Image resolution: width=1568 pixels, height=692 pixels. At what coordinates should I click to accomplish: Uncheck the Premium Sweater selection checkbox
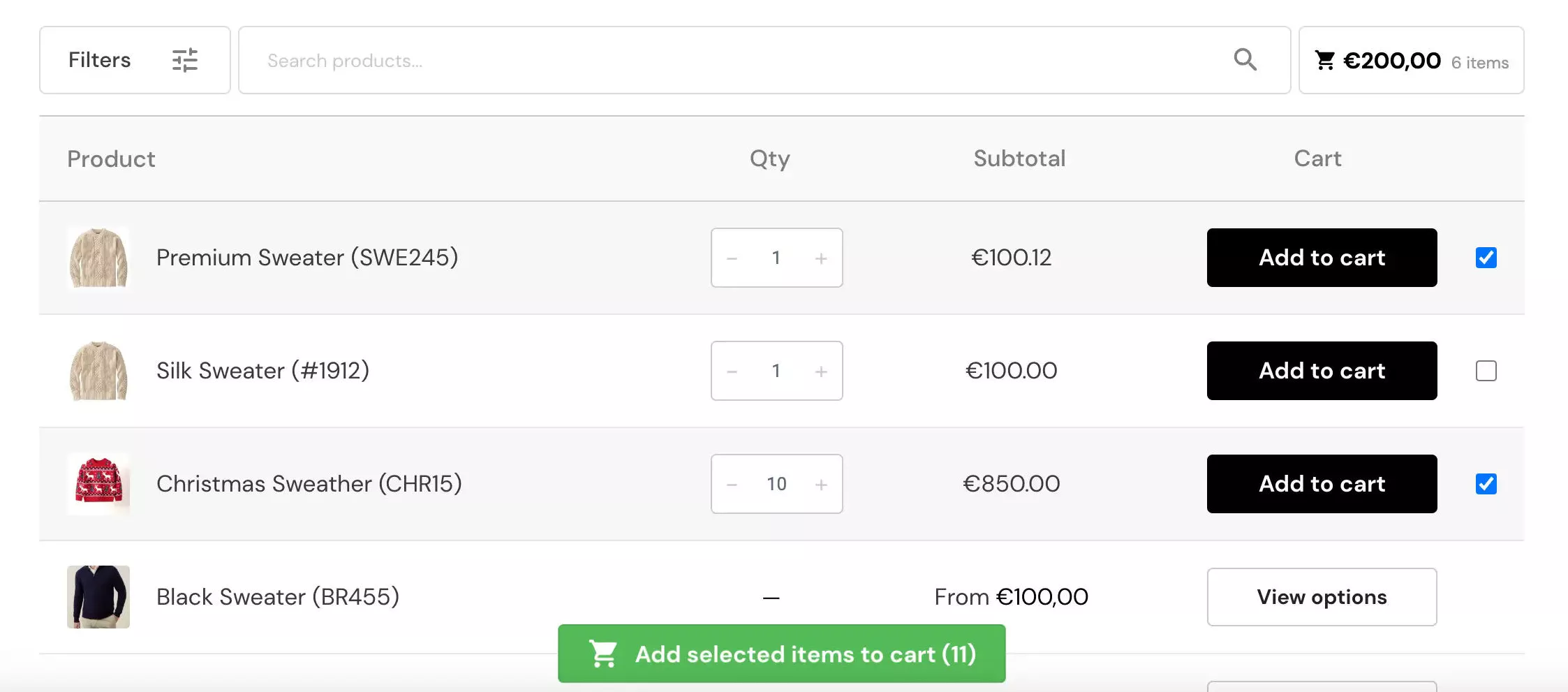(x=1486, y=258)
